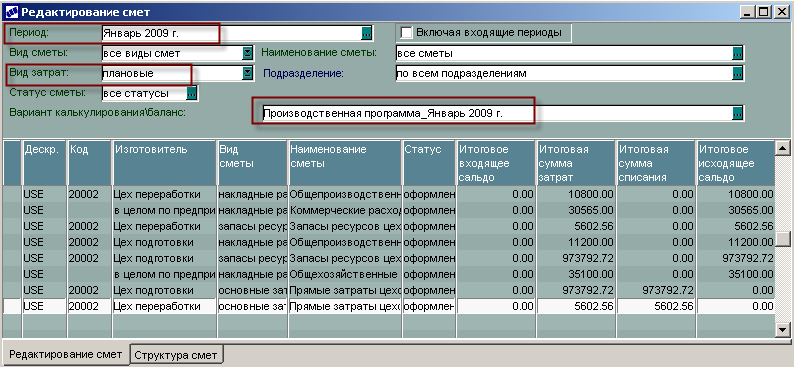Click the Наименование сметы field все сметы

[564, 53]
